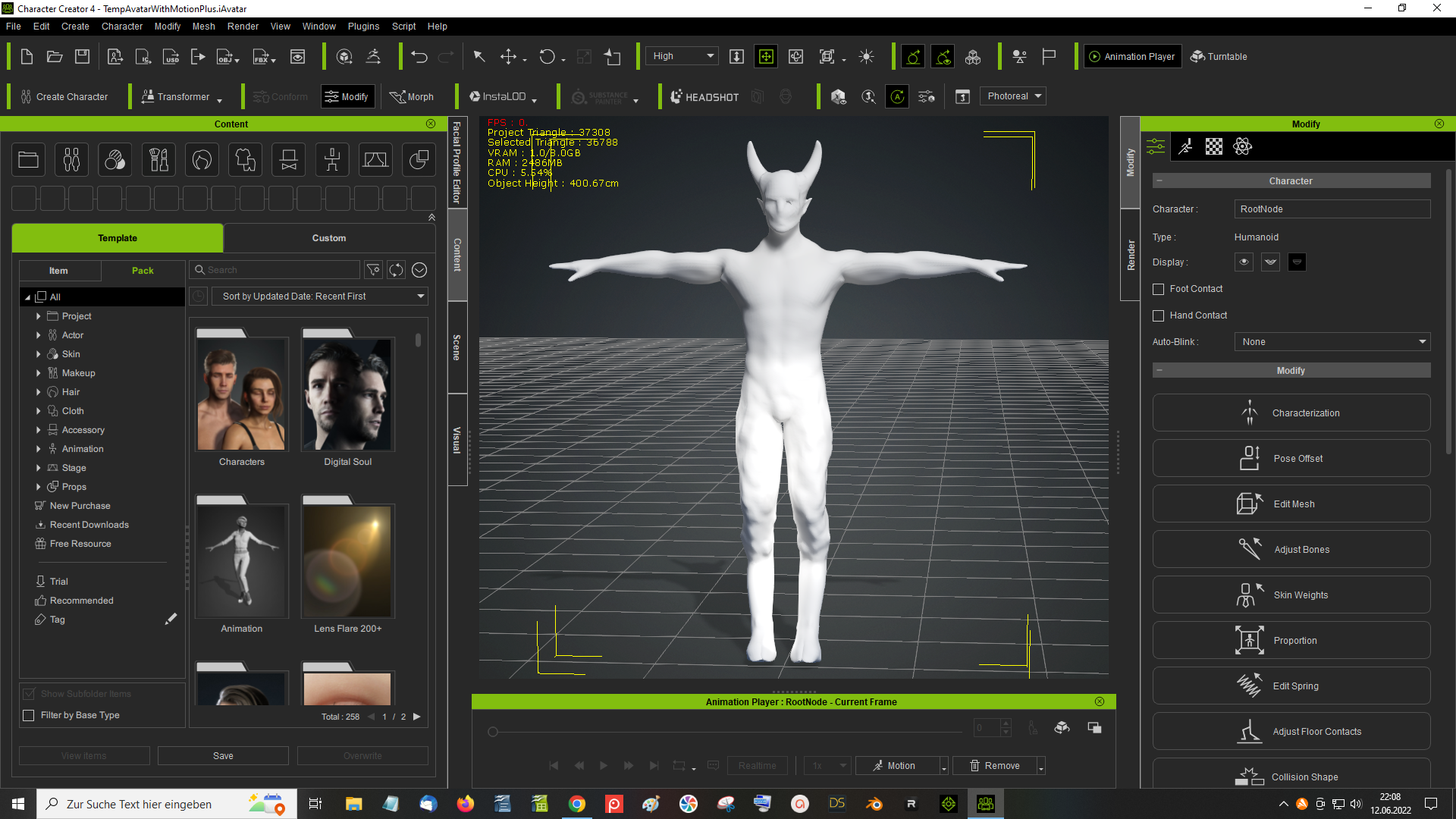
Task: Open the Render menu
Action: point(243,27)
